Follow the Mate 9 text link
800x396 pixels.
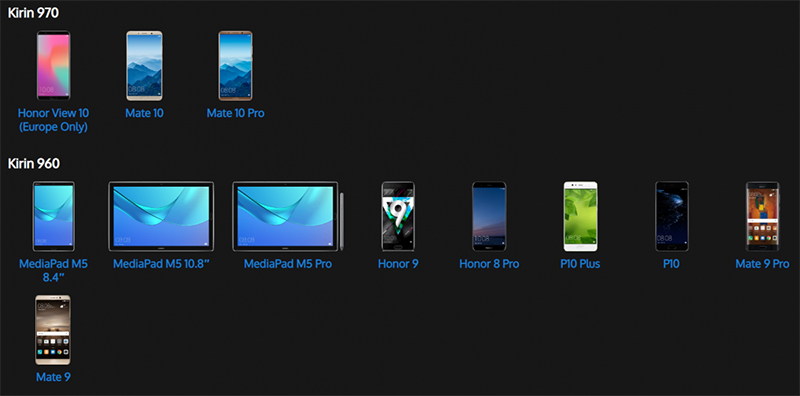coord(53,377)
